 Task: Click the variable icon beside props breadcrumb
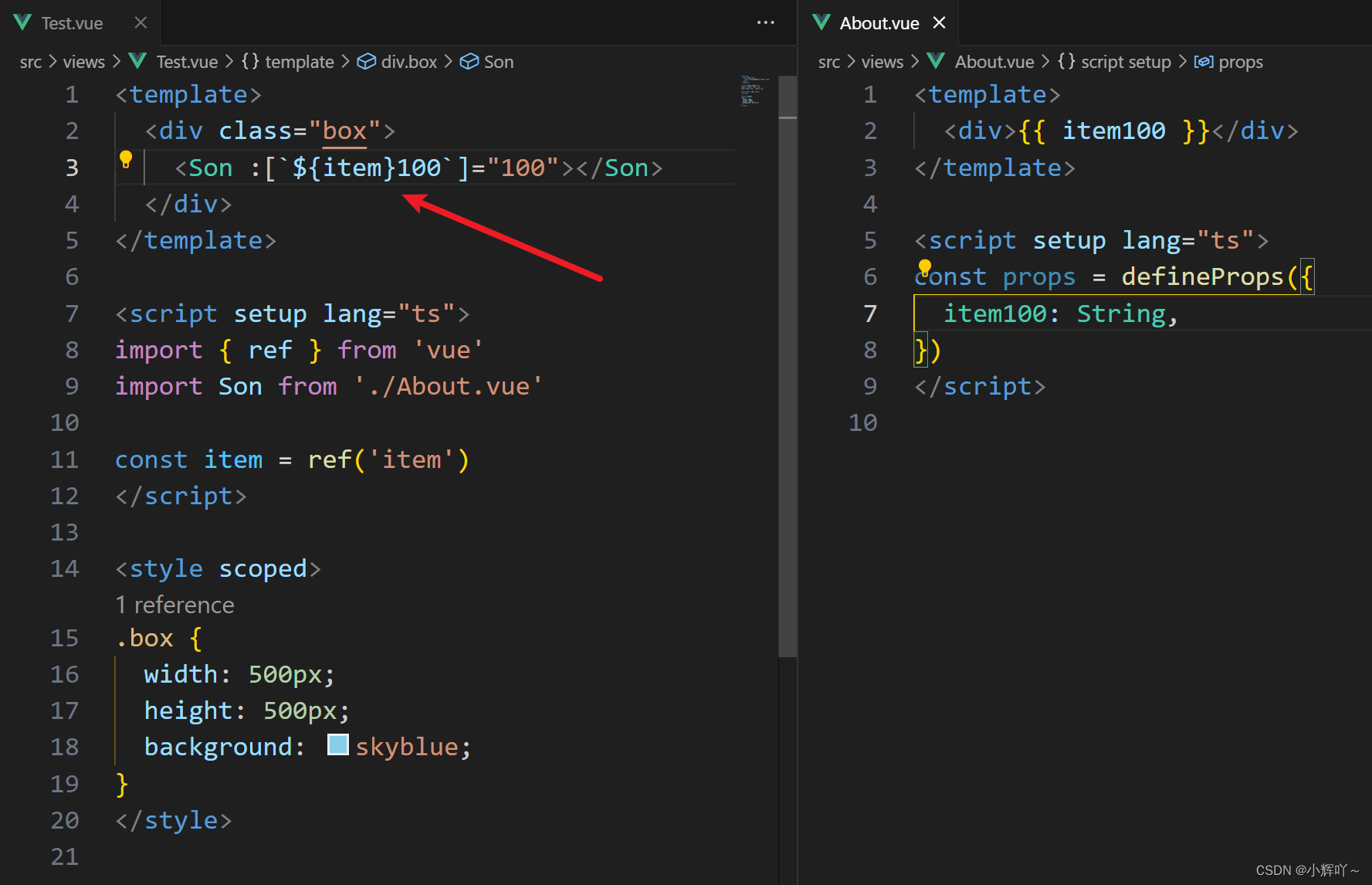[x=1204, y=62]
